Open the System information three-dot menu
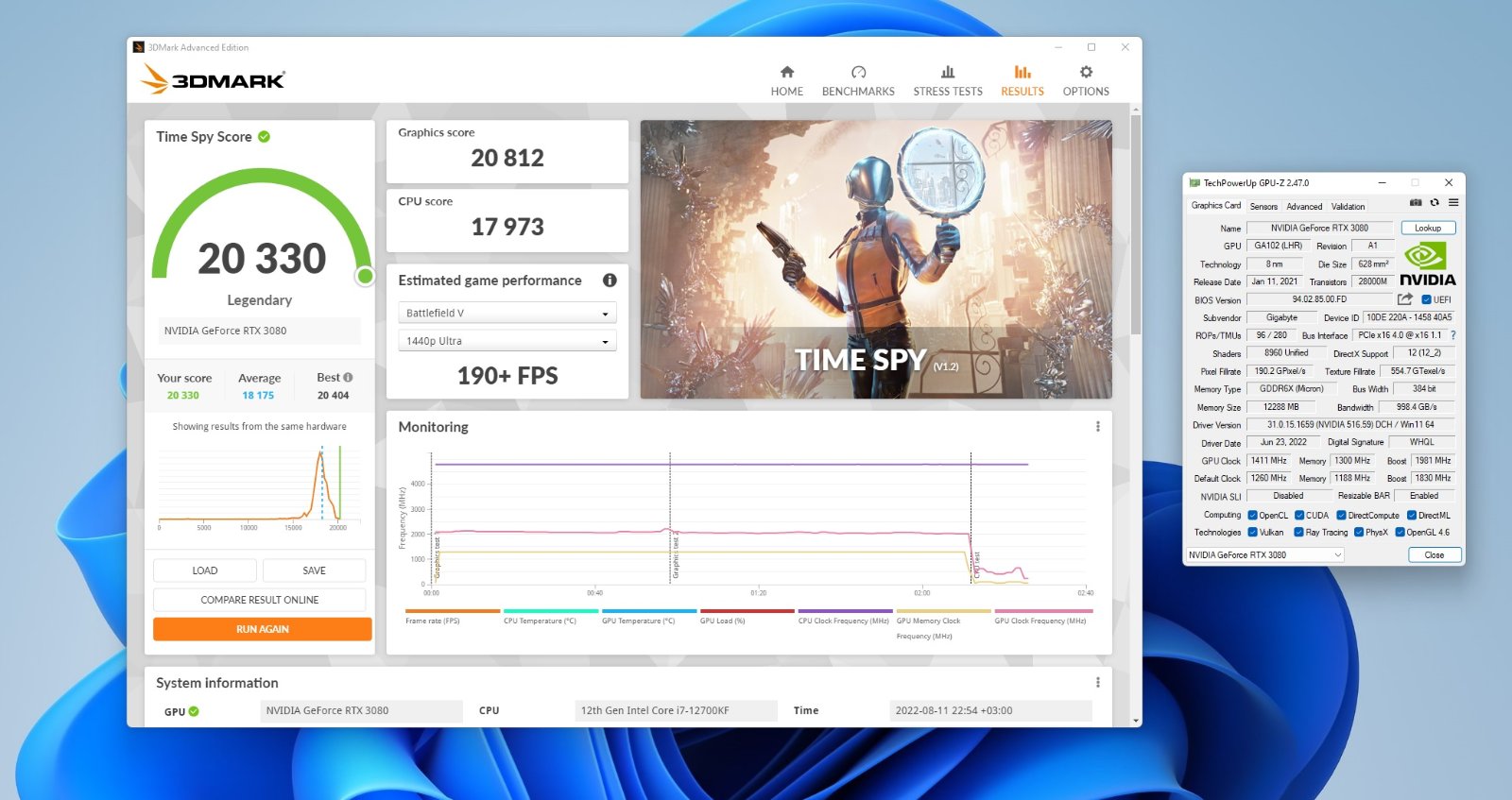Image resolution: width=1512 pixels, height=800 pixels. pyautogui.click(x=1097, y=683)
